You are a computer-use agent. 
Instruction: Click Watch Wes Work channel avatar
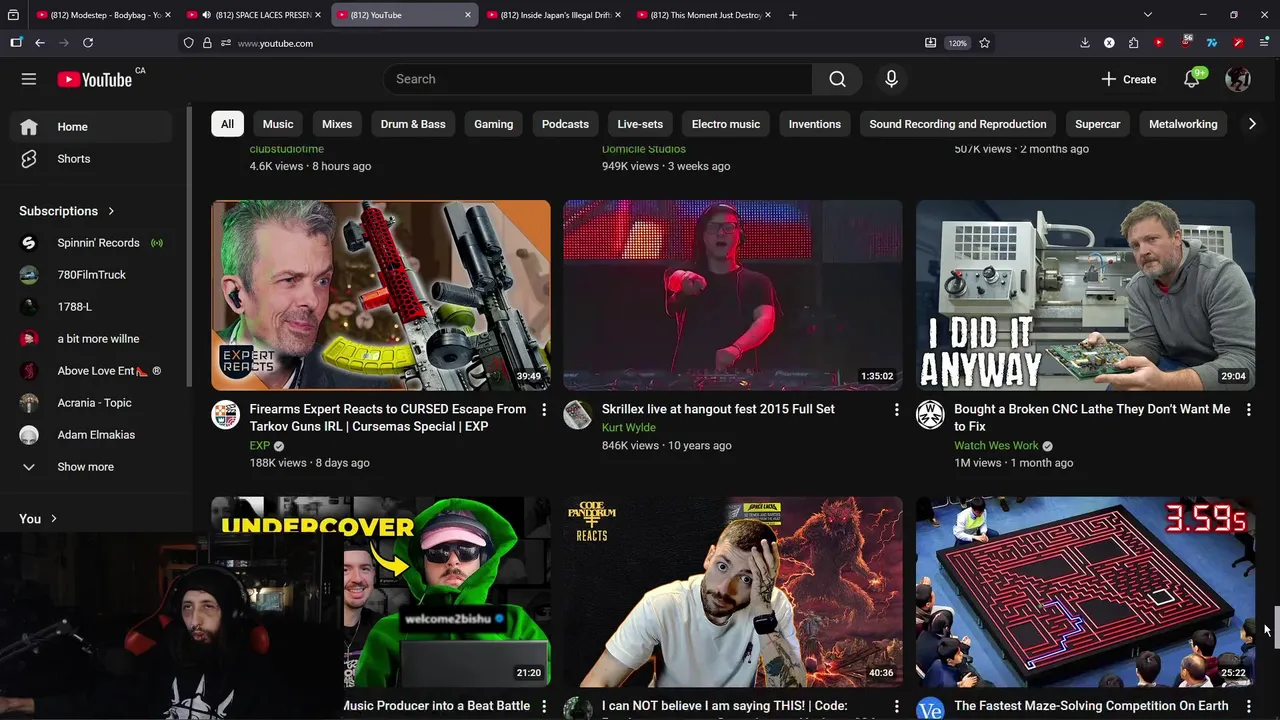(x=930, y=415)
